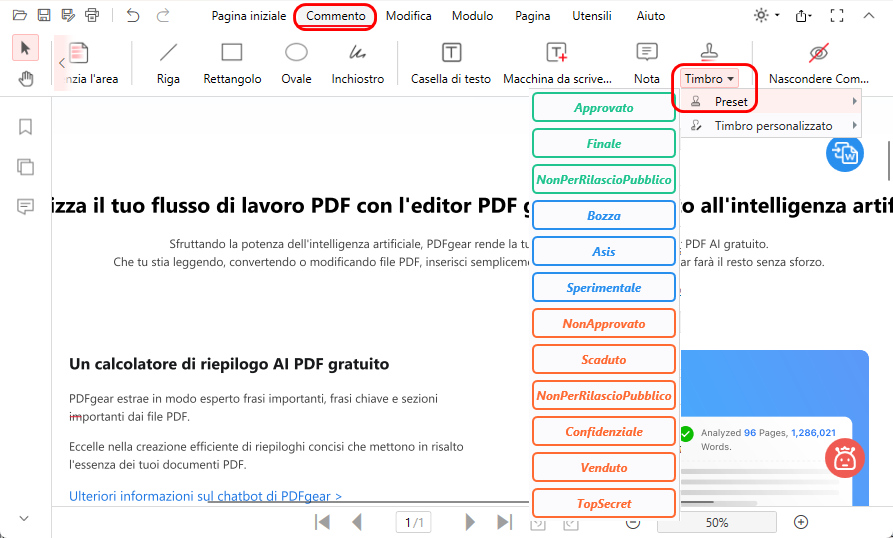Jump to the last page
Image resolution: width=893 pixels, height=538 pixels.
tap(504, 522)
